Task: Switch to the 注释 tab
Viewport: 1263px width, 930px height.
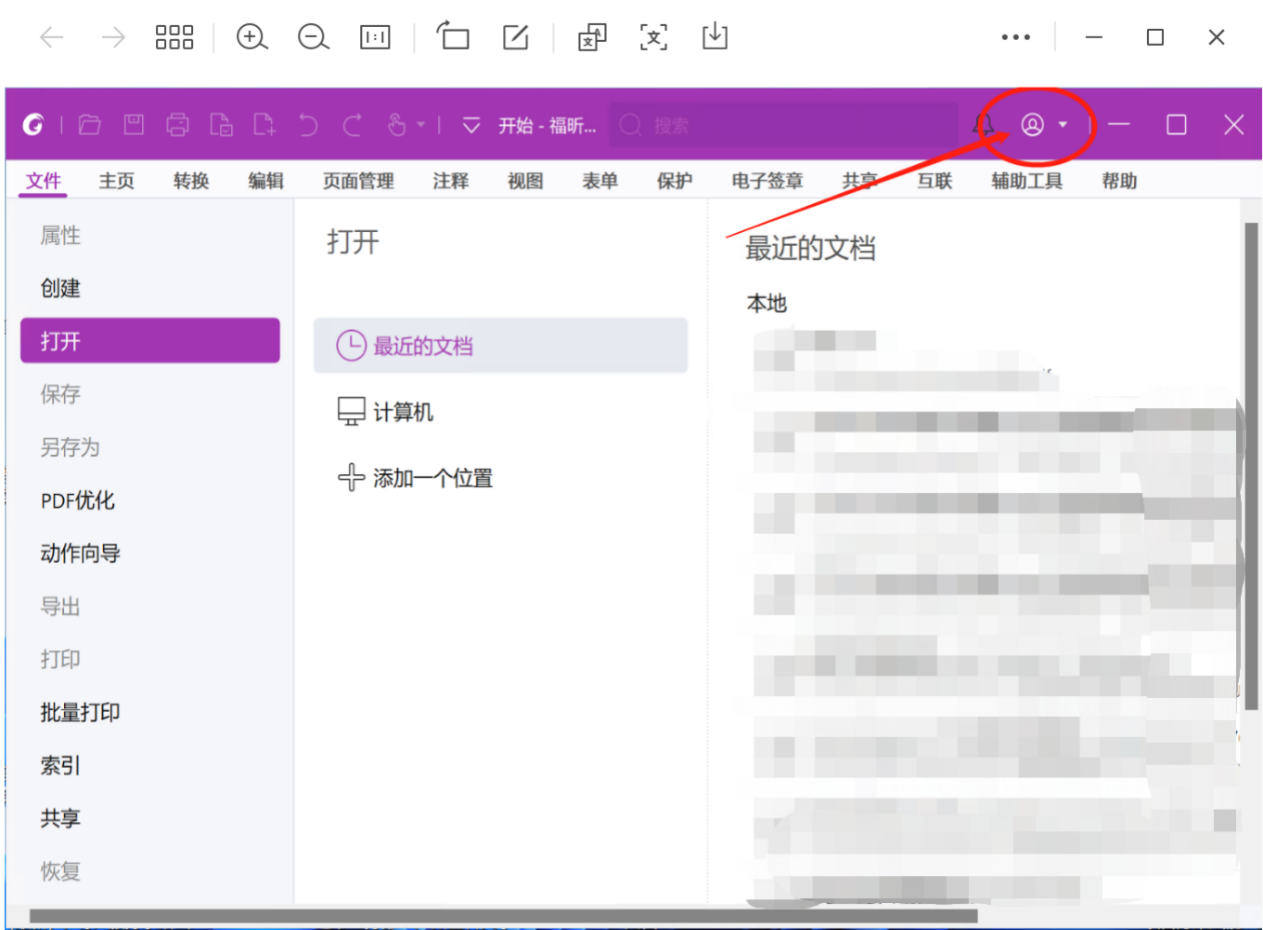Action: pos(450,181)
